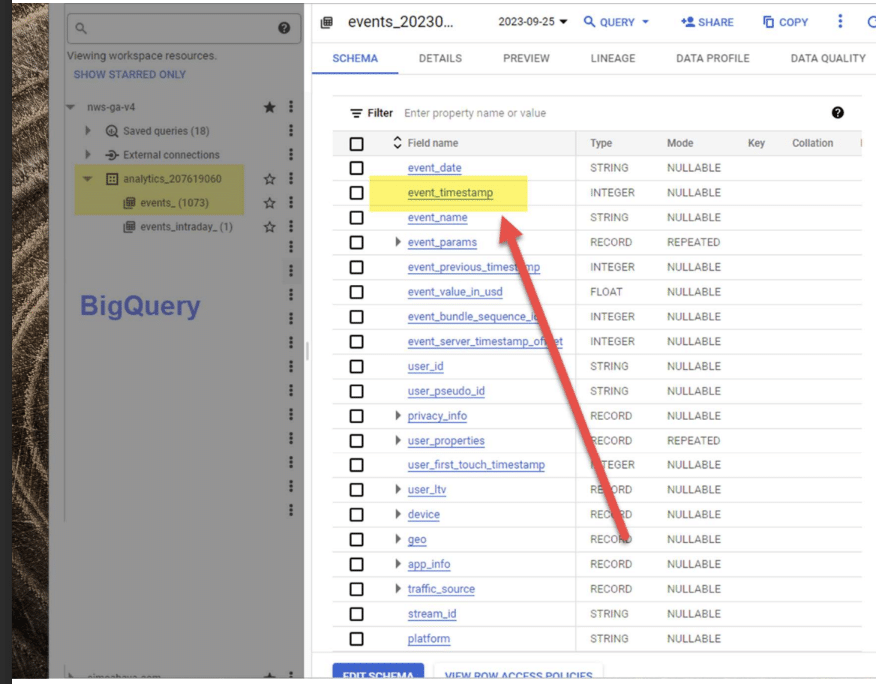
Task: Expand the event_params record field
Action: pyautogui.click(x=398, y=242)
